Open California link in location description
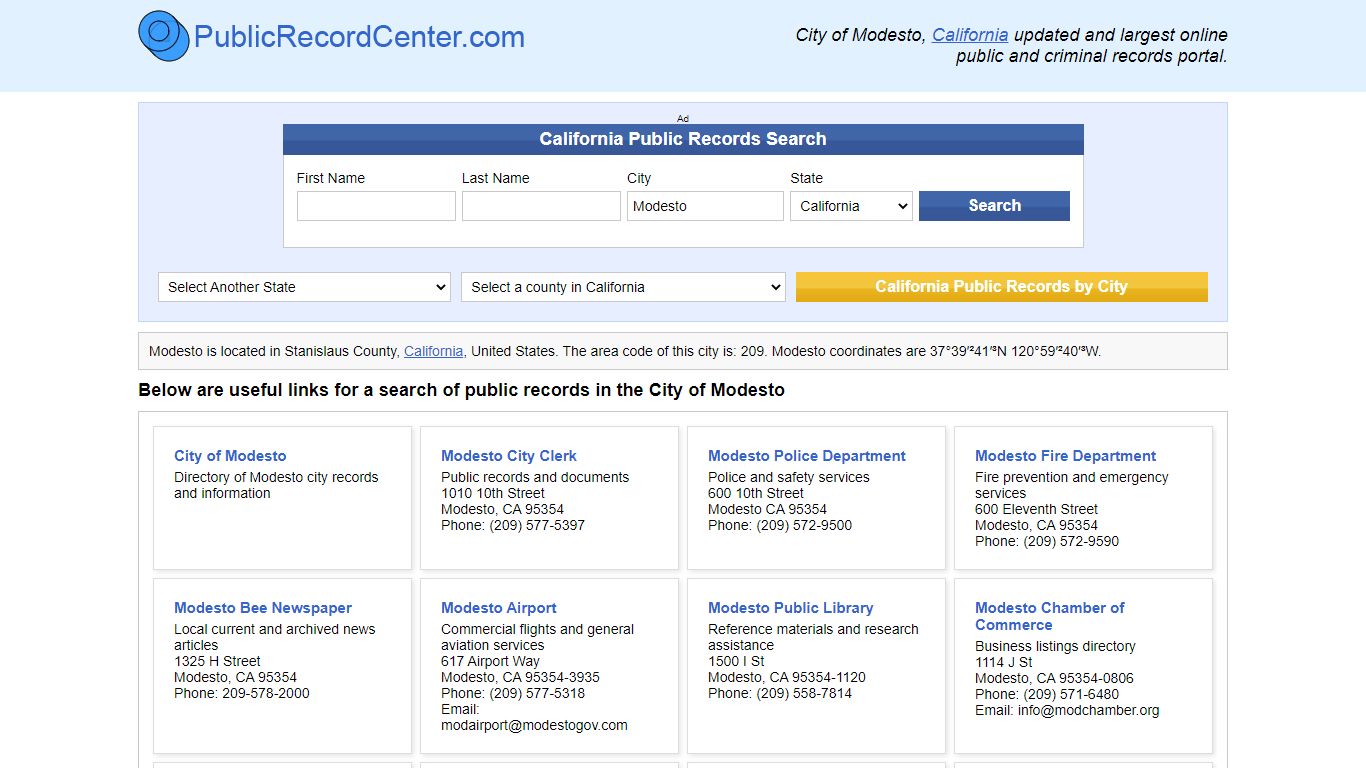 433,351
